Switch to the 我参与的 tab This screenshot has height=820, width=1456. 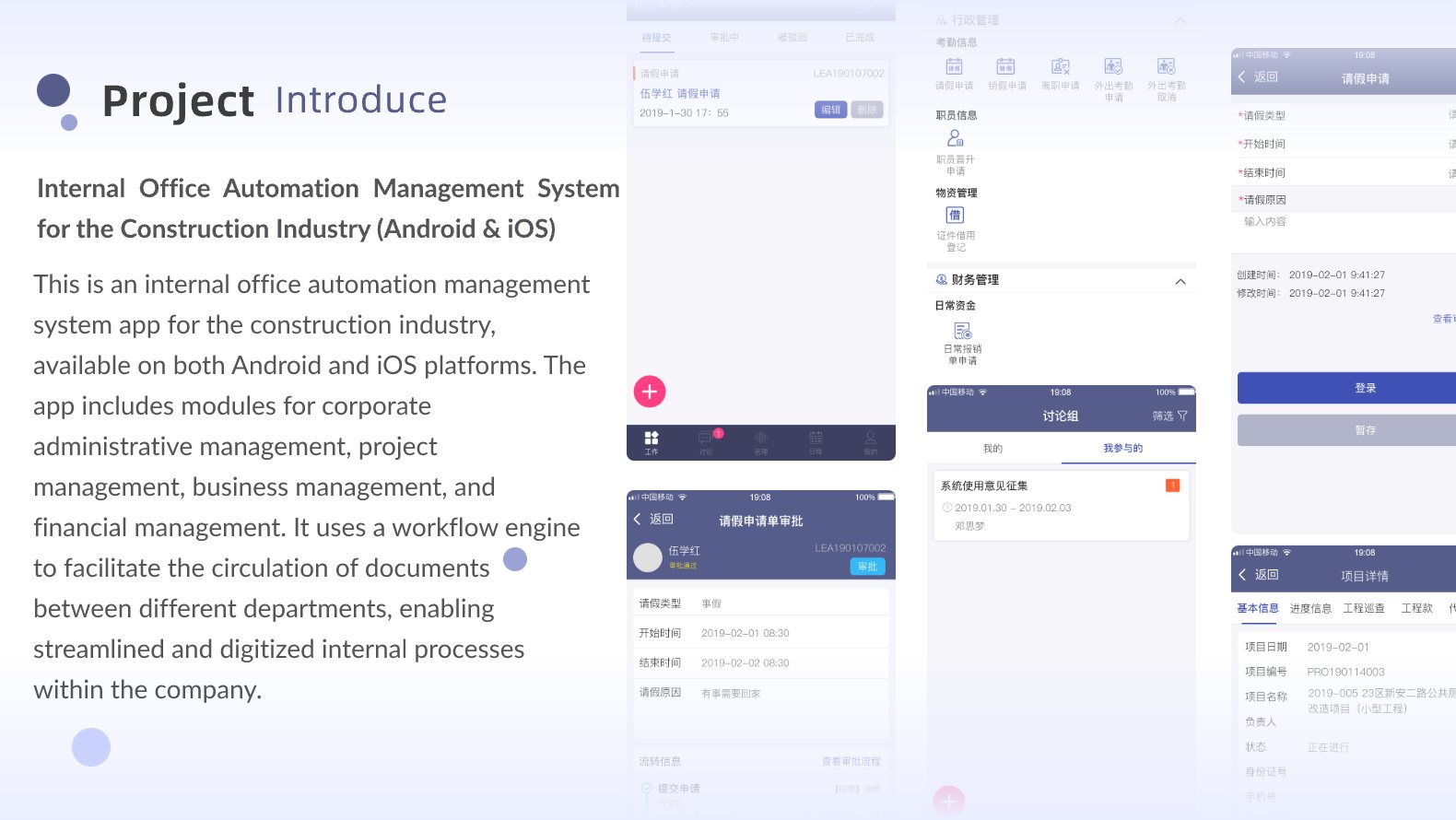click(x=1122, y=449)
